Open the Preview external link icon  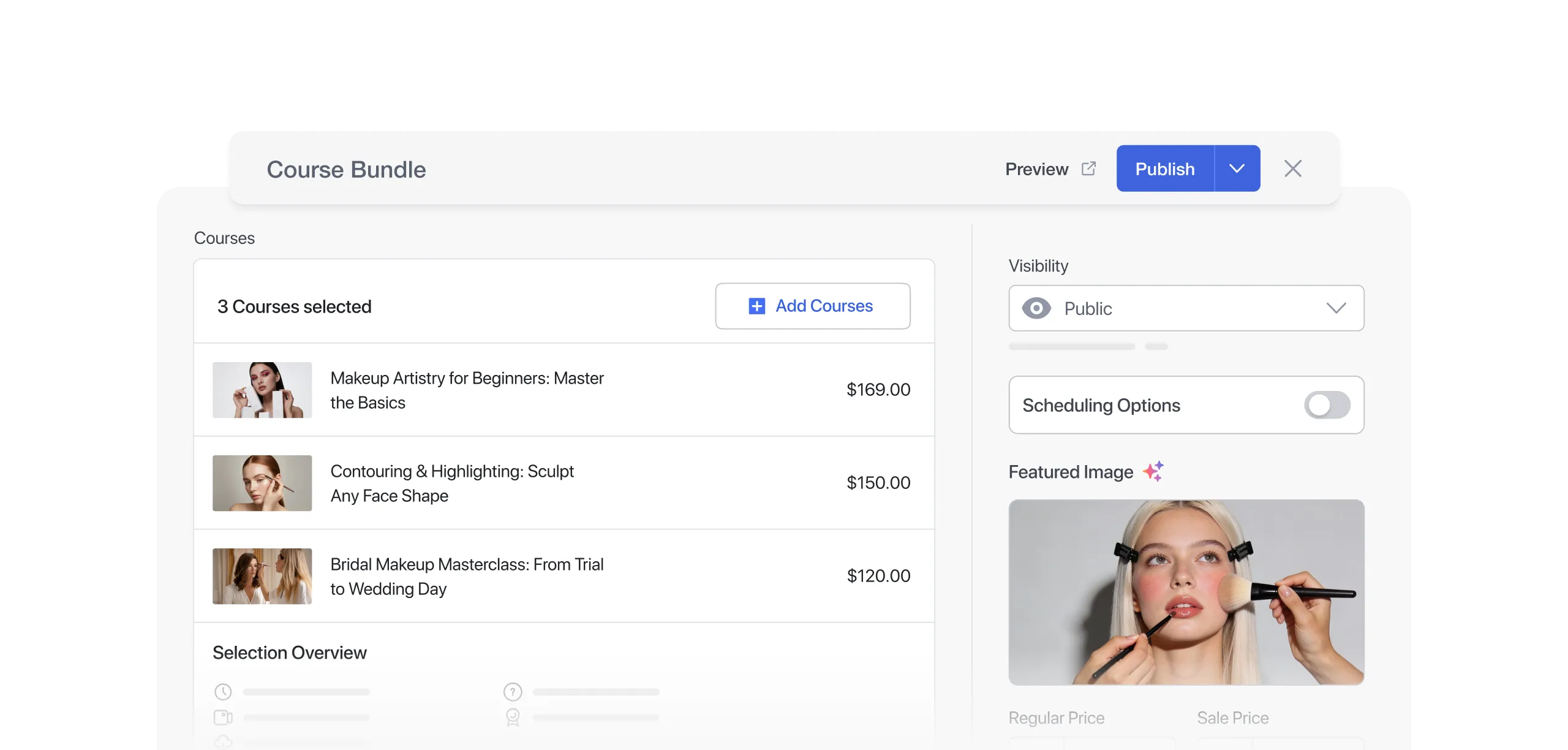1088,169
